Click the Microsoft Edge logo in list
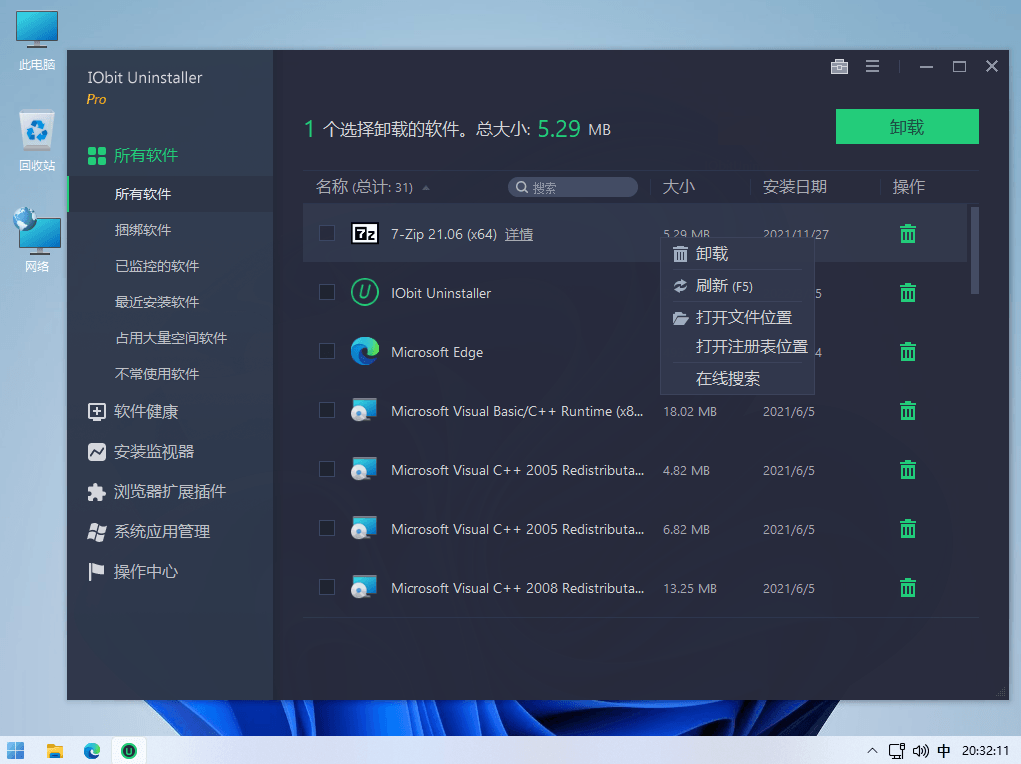The image size is (1021, 764). (365, 351)
